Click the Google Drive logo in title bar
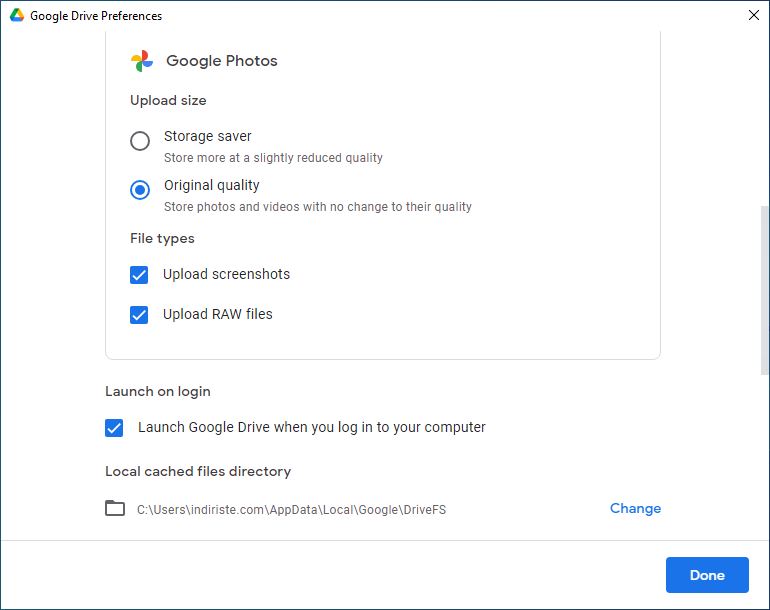The image size is (770, 610). 17,15
